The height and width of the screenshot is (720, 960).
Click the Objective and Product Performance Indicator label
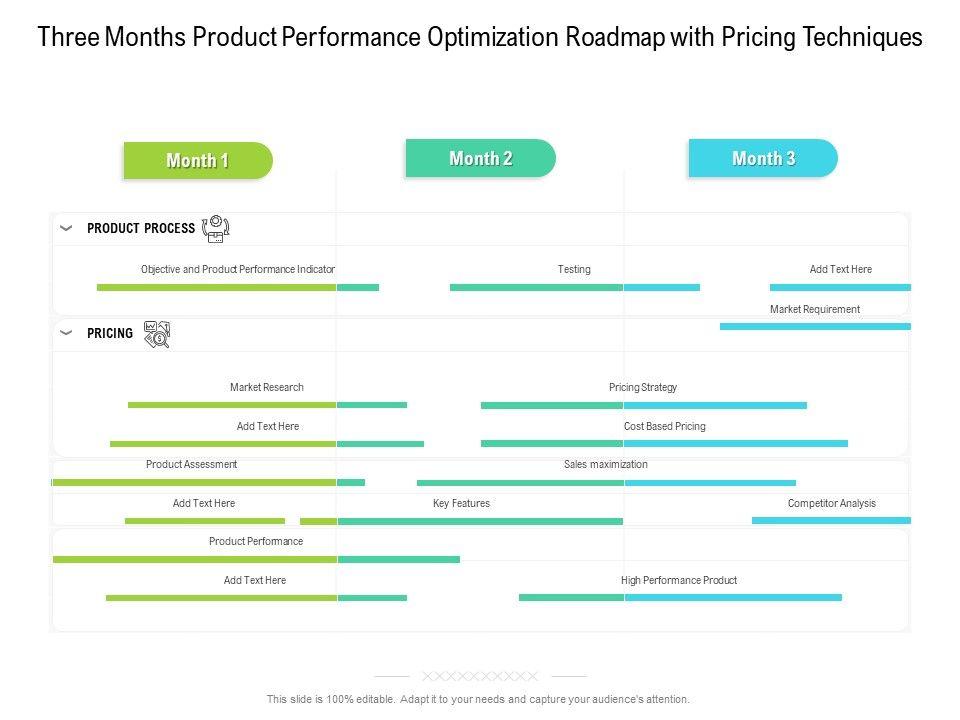[x=238, y=269]
